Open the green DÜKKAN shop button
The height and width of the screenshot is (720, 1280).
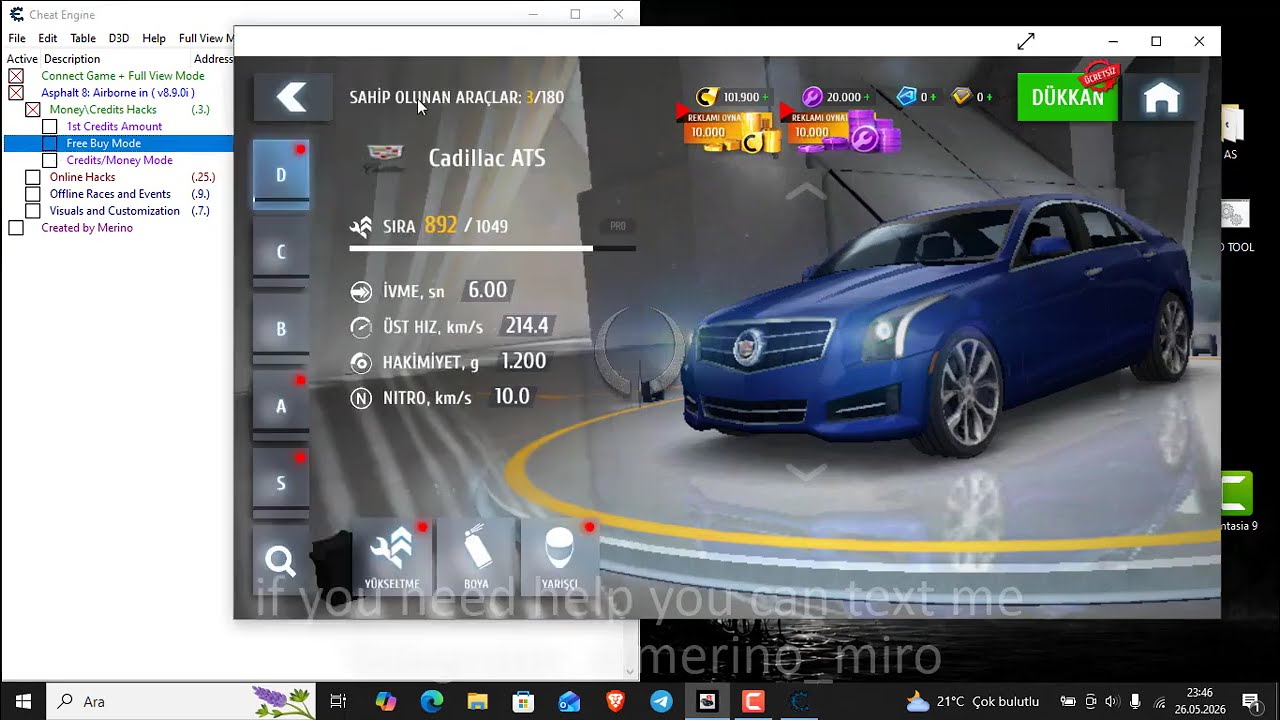coord(1067,97)
